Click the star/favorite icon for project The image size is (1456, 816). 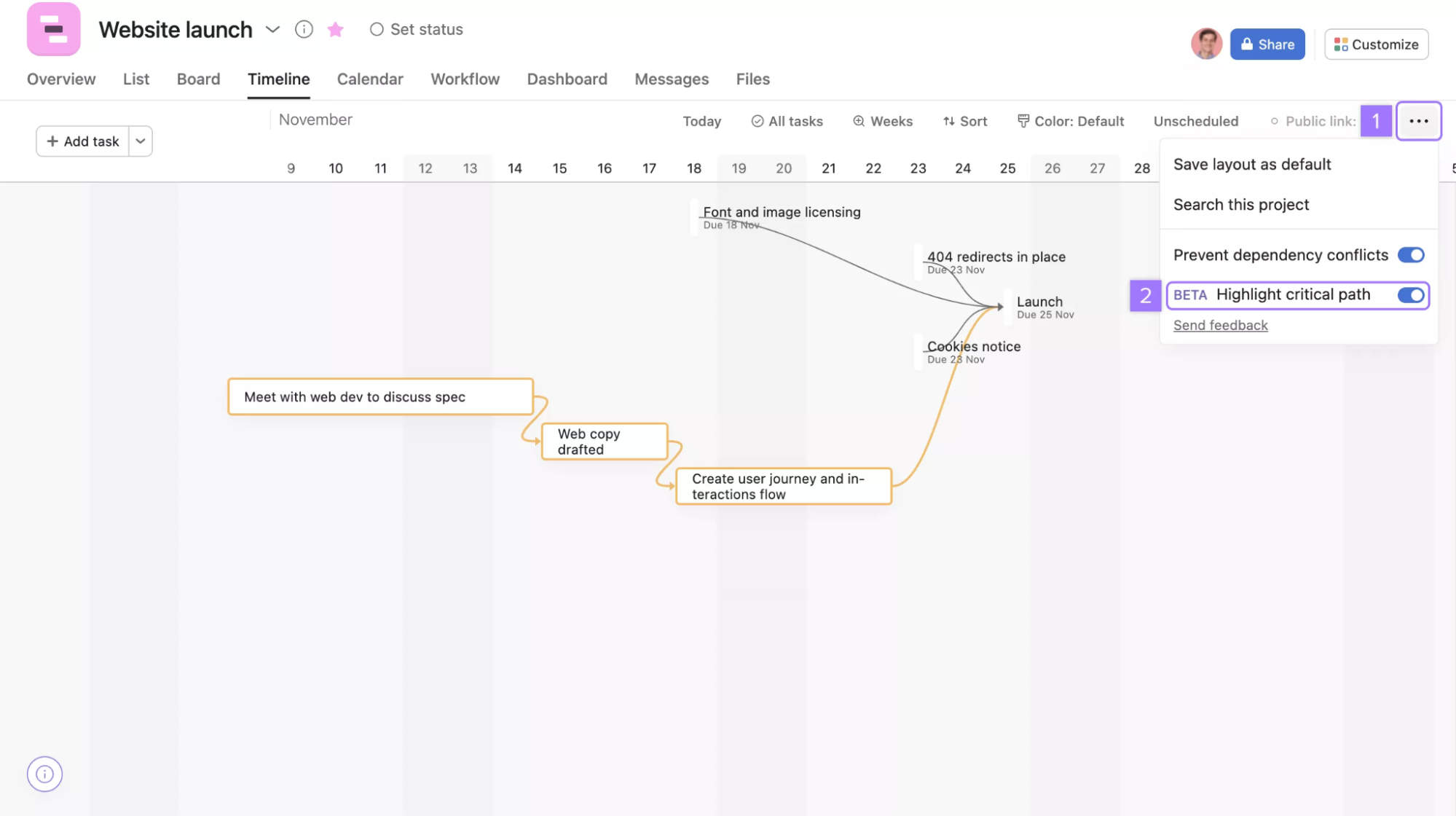336,28
